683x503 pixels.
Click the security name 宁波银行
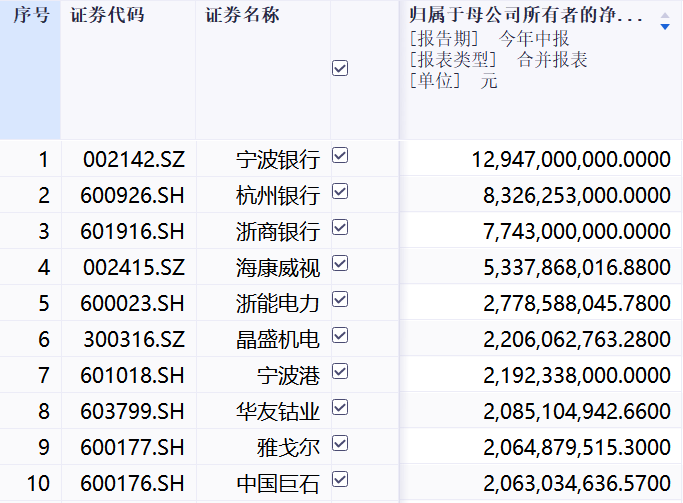(278, 160)
